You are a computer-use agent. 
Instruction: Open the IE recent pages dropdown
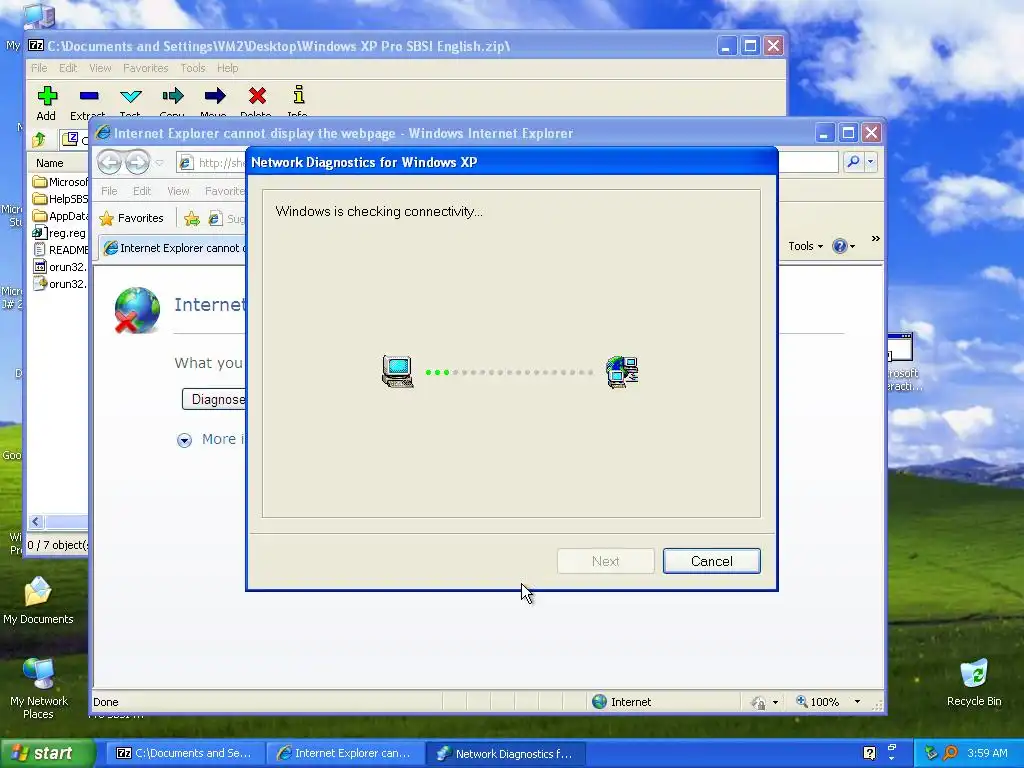point(159,163)
